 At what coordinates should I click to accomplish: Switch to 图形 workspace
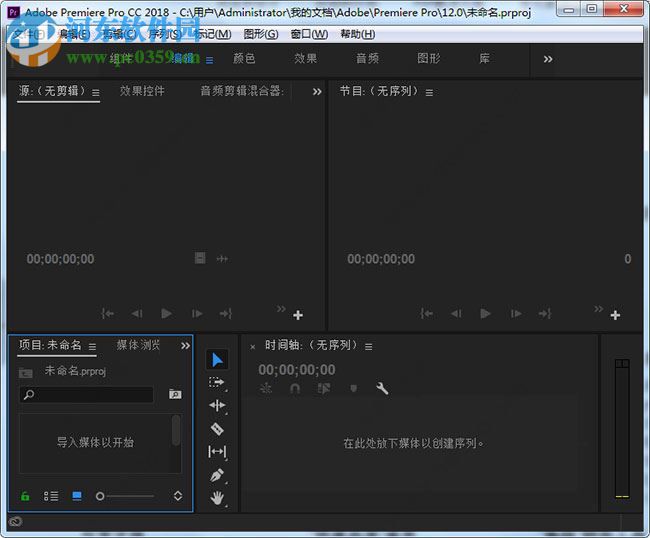(x=429, y=58)
